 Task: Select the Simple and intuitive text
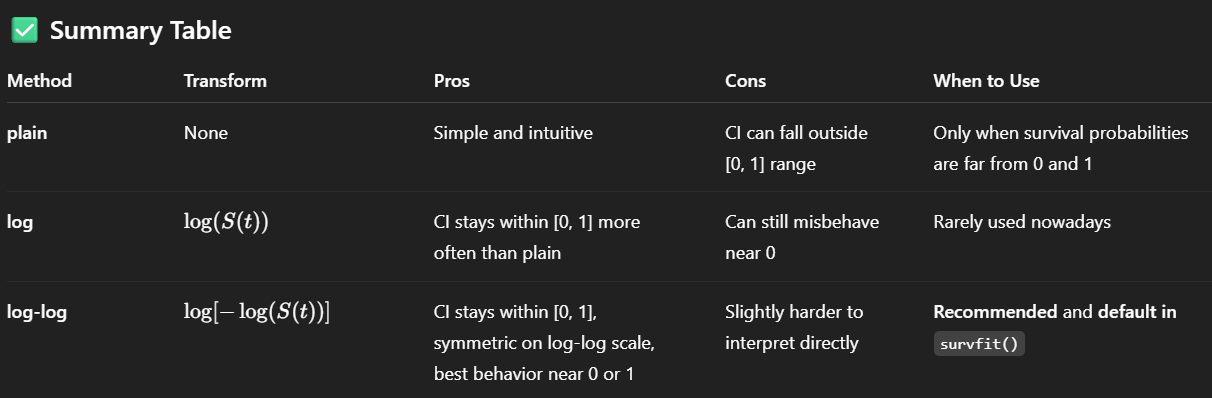click(x=513, y=133)
